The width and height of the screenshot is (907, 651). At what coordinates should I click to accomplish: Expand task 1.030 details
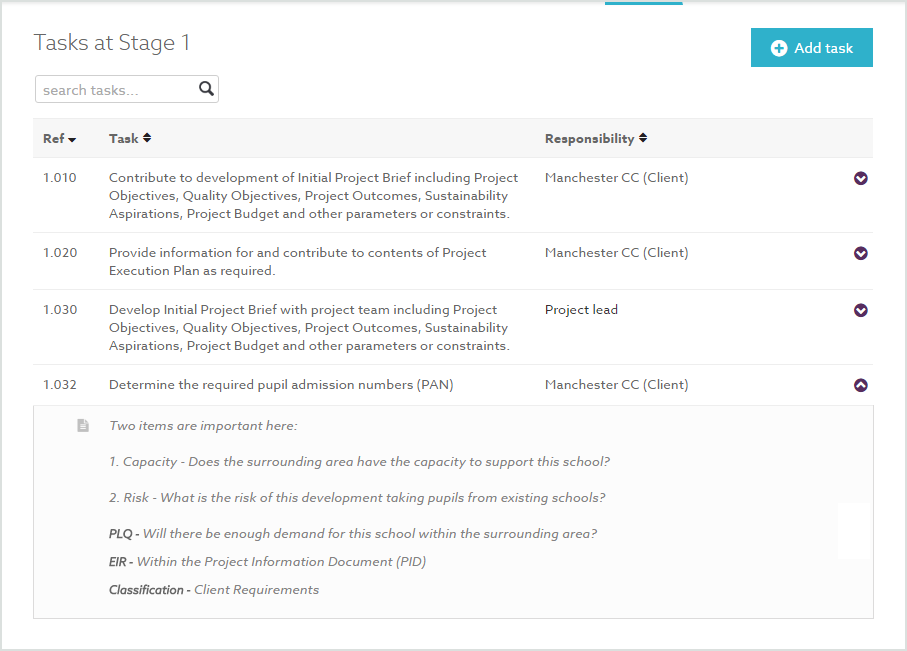(861, 310)
